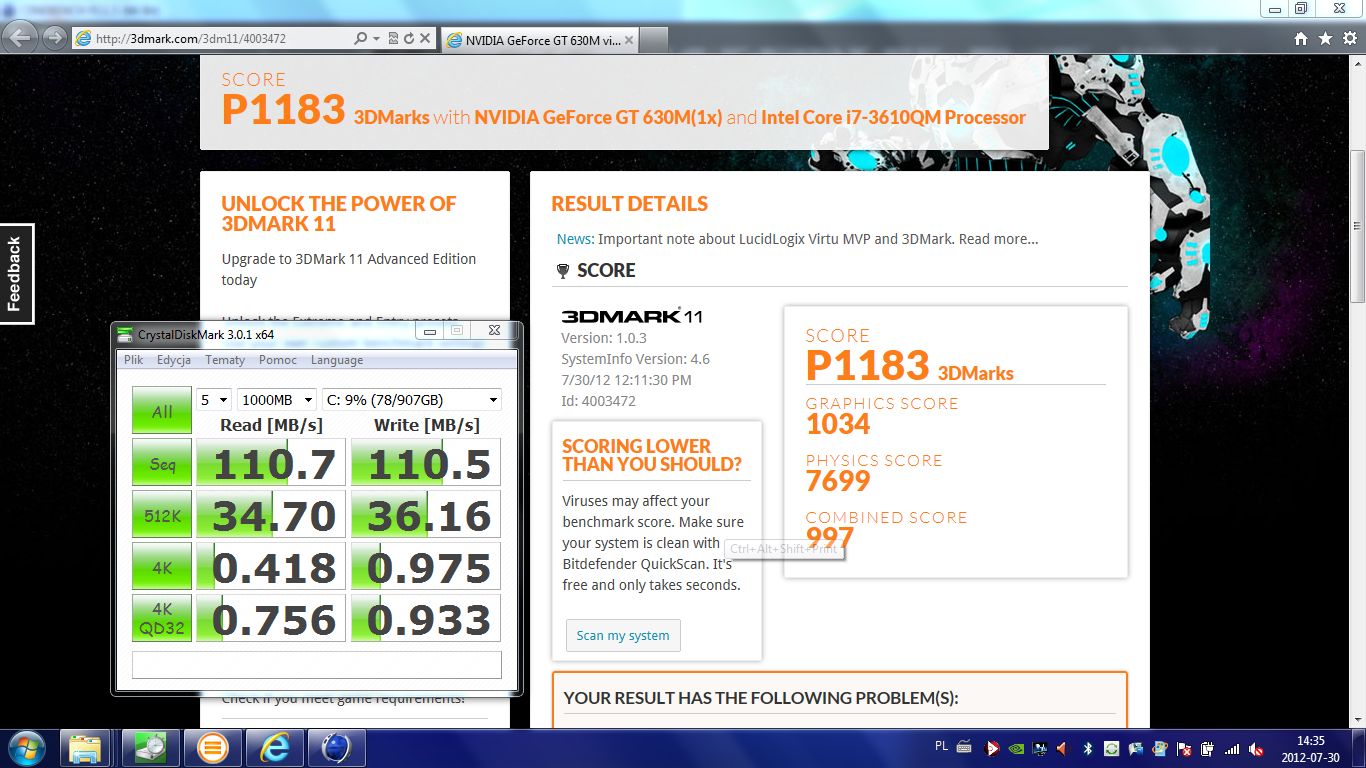Open the News link in Result Details
The width and height of the screenshot is (1366, 768).
click(x=575, y=239)
